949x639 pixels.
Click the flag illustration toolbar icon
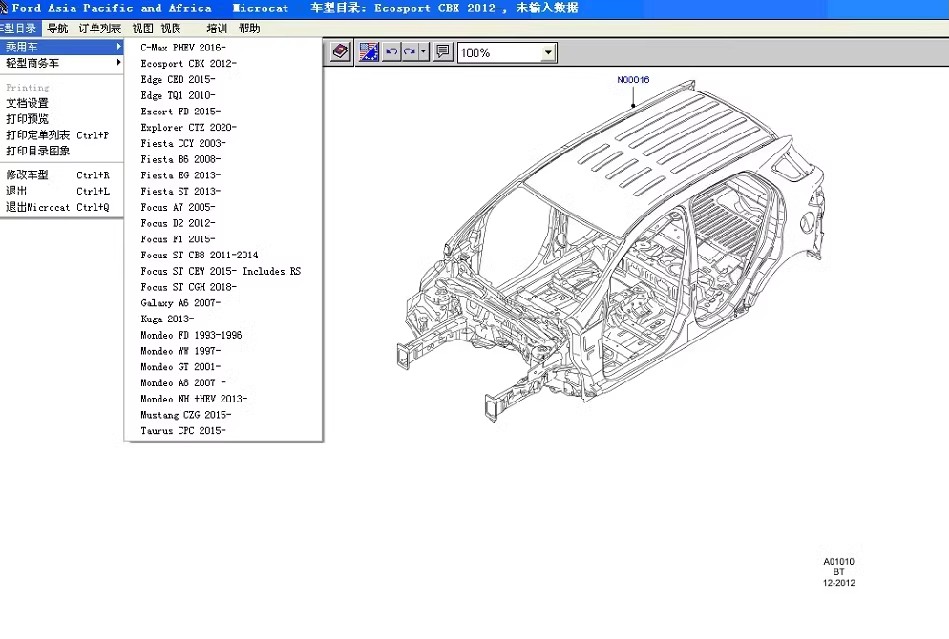(369, 52)
